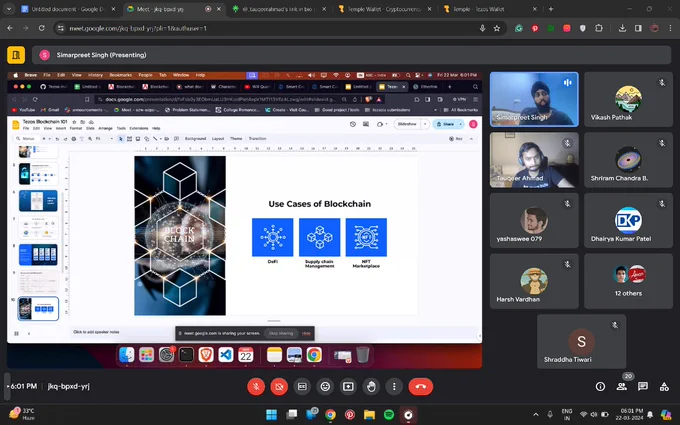The height and width of the screenshot is (425, 680).
Task: Open the Chrome extensions puzzle icon
Action: pyautogui.click(x=599, y=28)
